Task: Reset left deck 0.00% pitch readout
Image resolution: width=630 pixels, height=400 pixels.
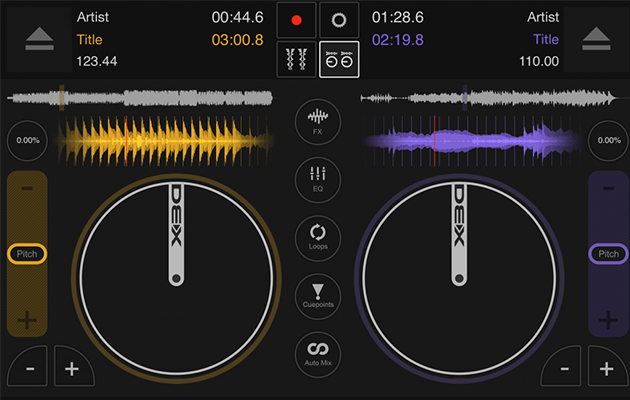Action: [27, 140]
